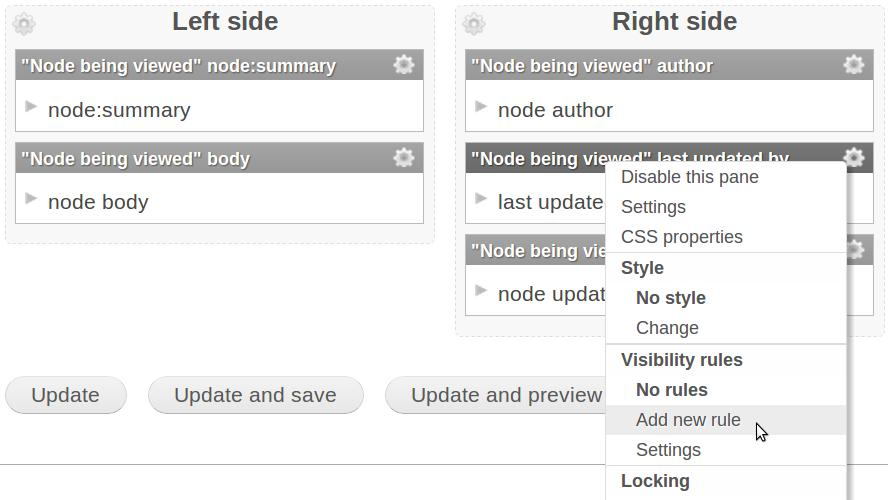Click gear icon of last updated by pane

853,157
